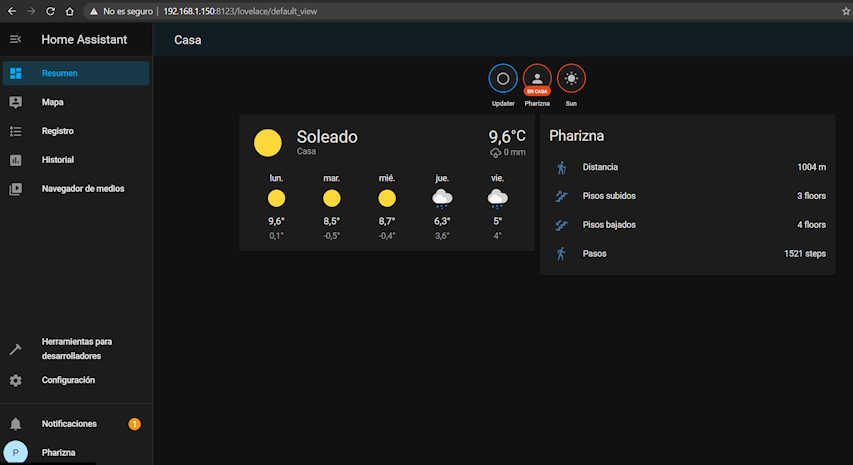853x465 pixels.
Task: Open the Updater badge
Action: (x=503, y=79)
